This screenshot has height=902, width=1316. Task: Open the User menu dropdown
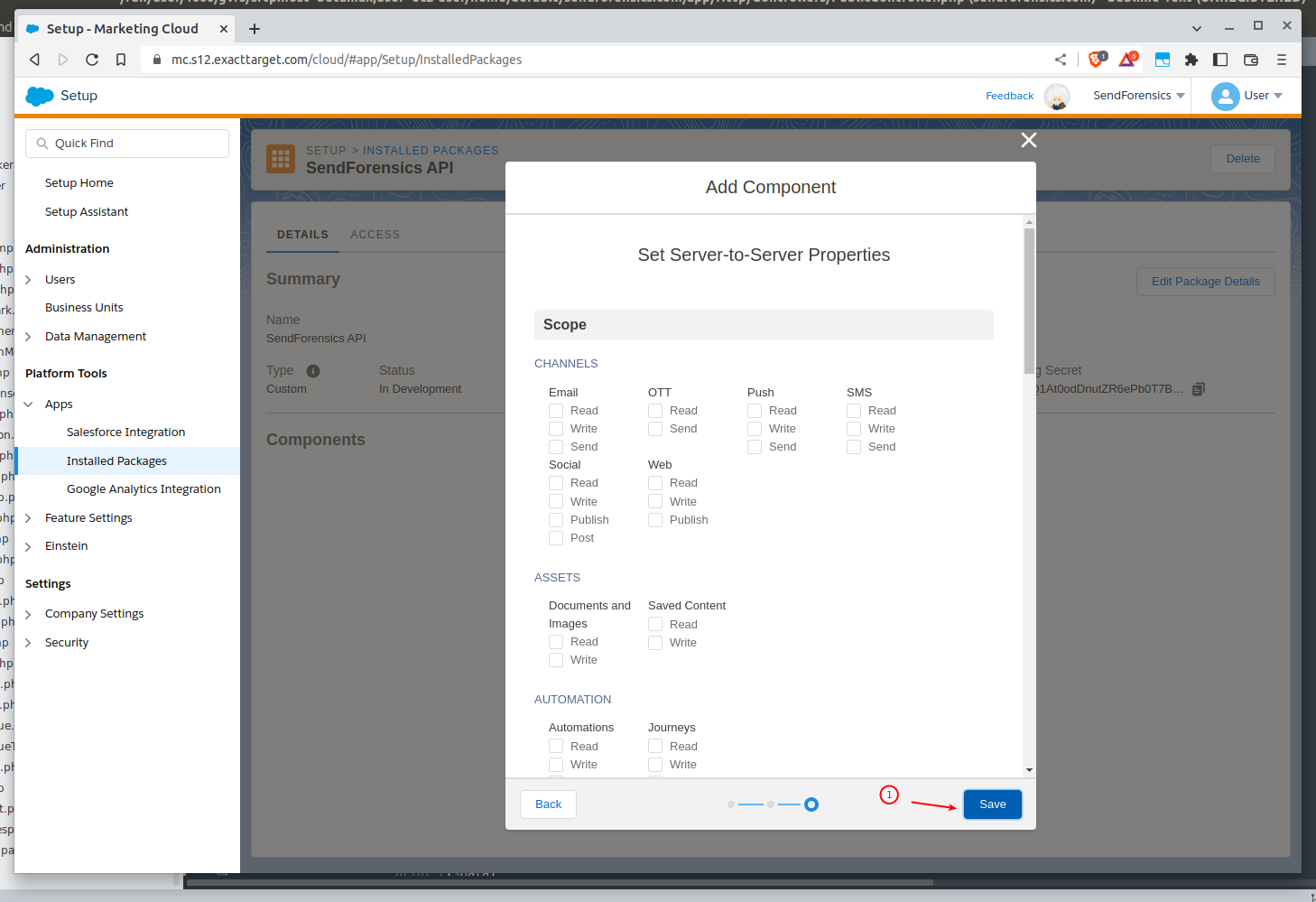click(1263, 96)
